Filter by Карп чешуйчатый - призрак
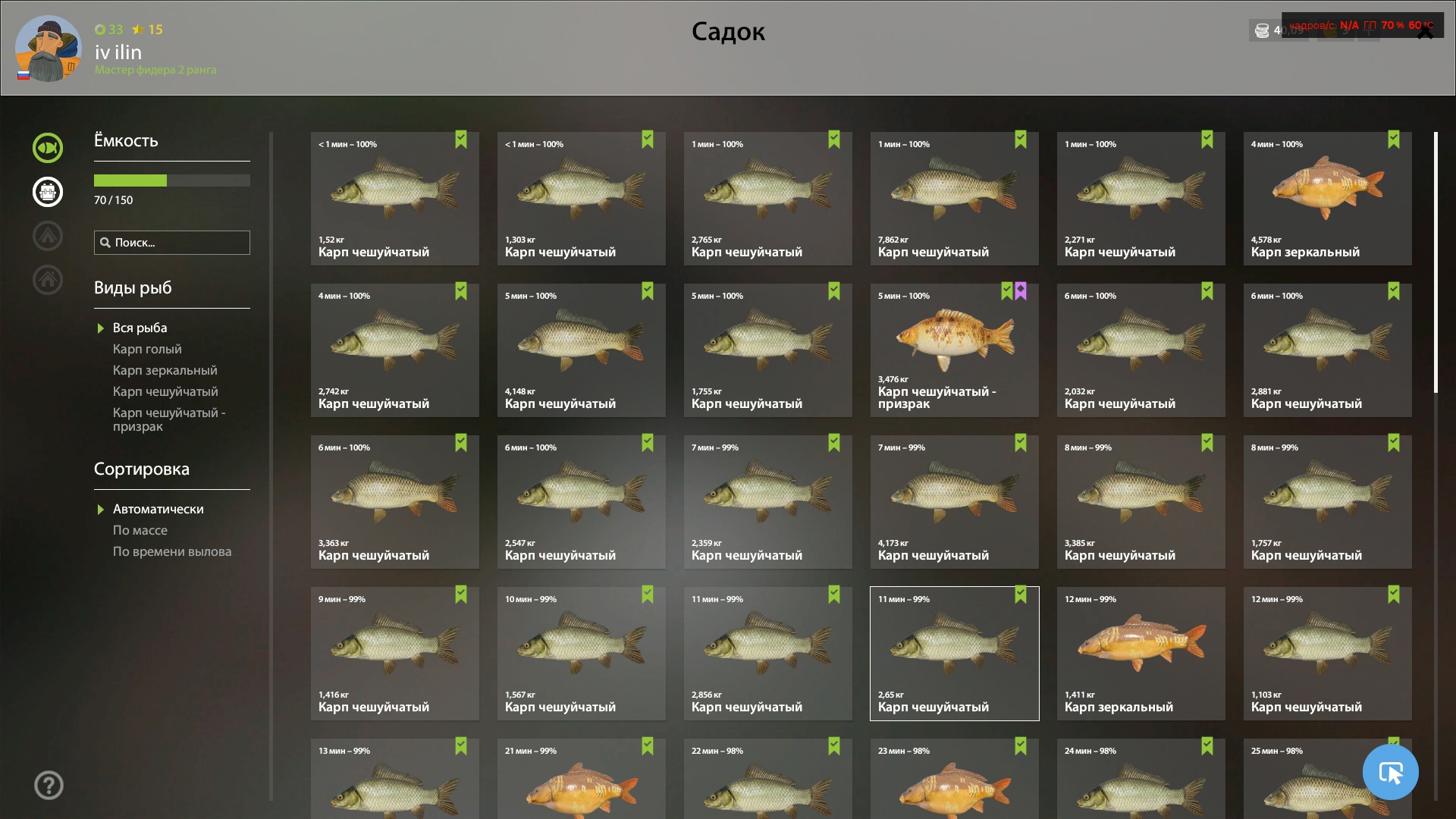Screen dimensions: 1456x819 [x=169, y=419]
